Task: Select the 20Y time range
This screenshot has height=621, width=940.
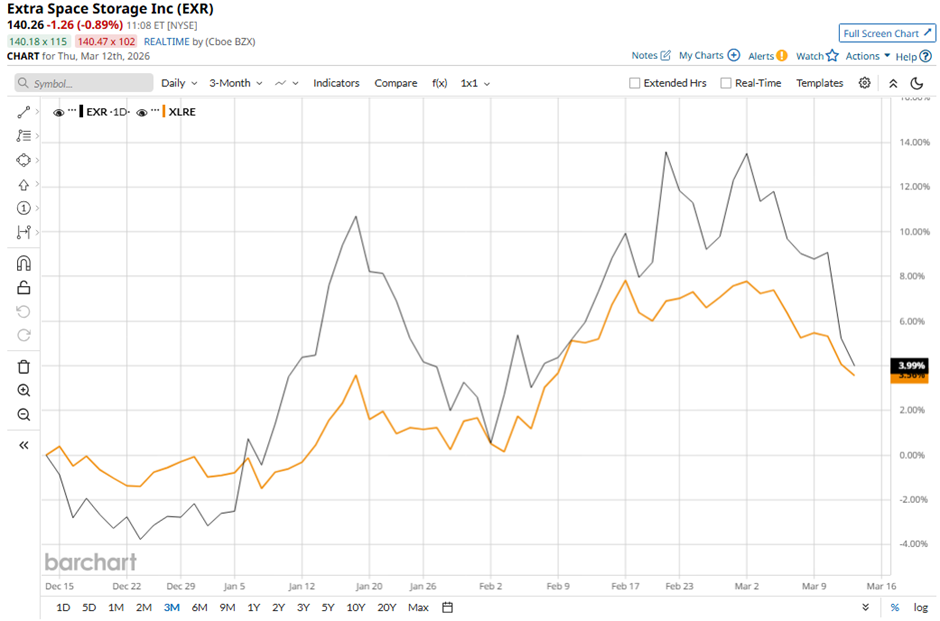Action: [387, 607]
